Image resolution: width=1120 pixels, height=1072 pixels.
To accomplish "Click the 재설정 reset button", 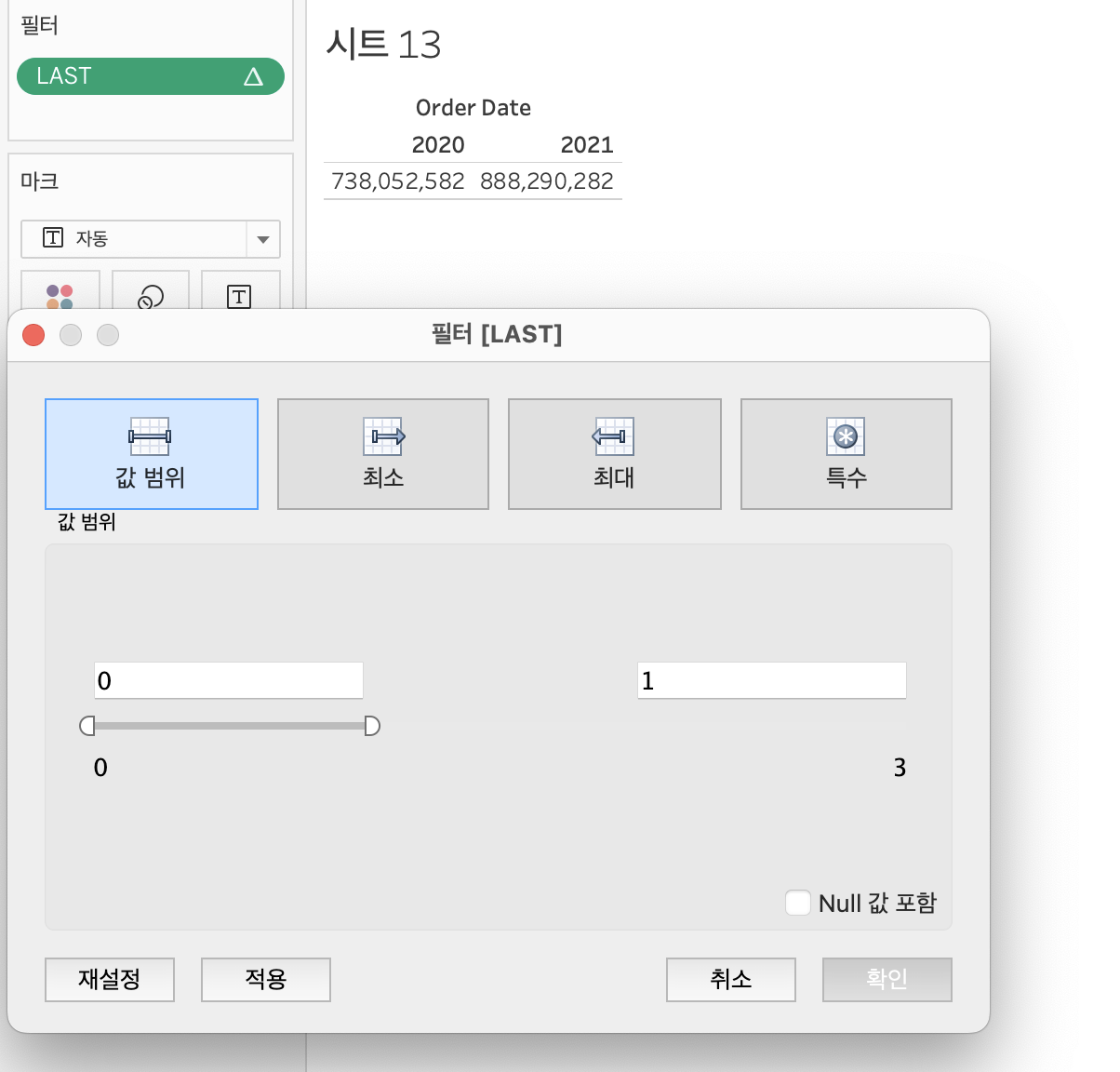I will coord(110,979).
